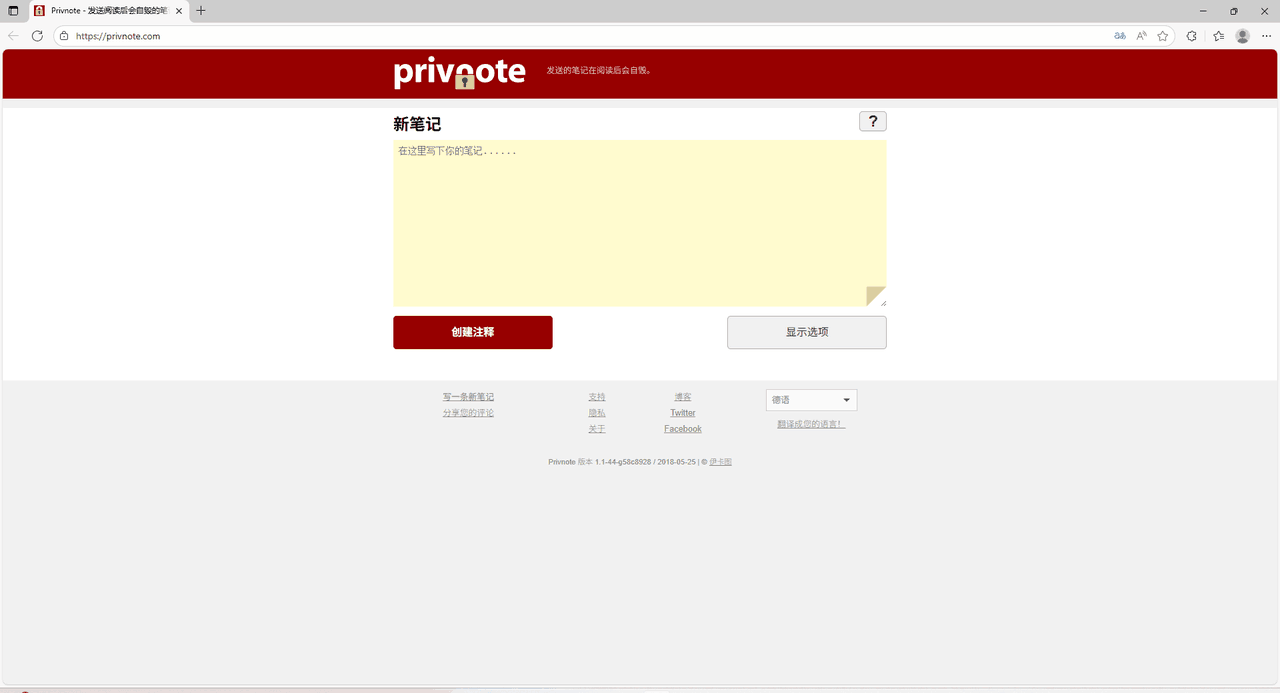
Task: Open the question mark help button
Action: pos(873,121)
